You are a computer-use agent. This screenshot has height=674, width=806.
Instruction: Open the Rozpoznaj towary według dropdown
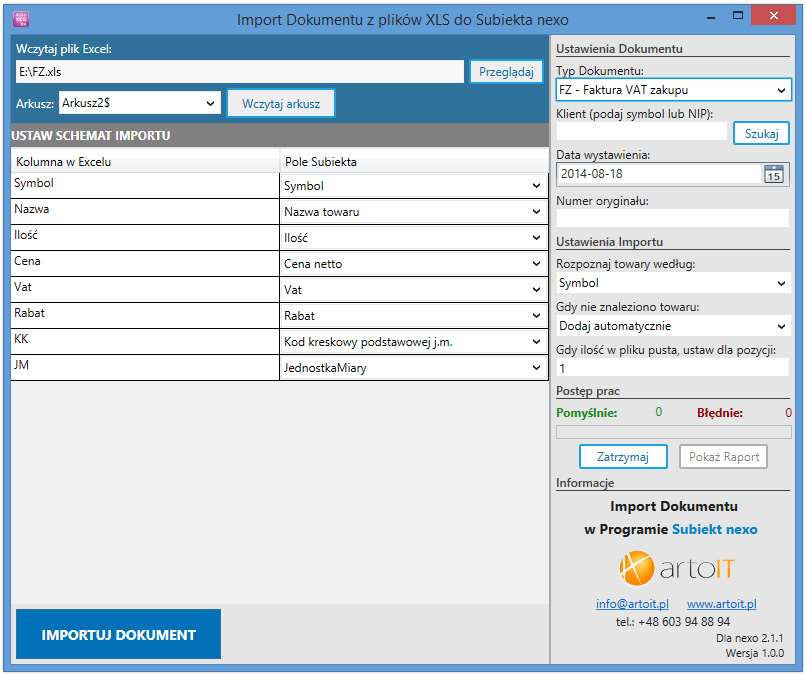(672, 283)
